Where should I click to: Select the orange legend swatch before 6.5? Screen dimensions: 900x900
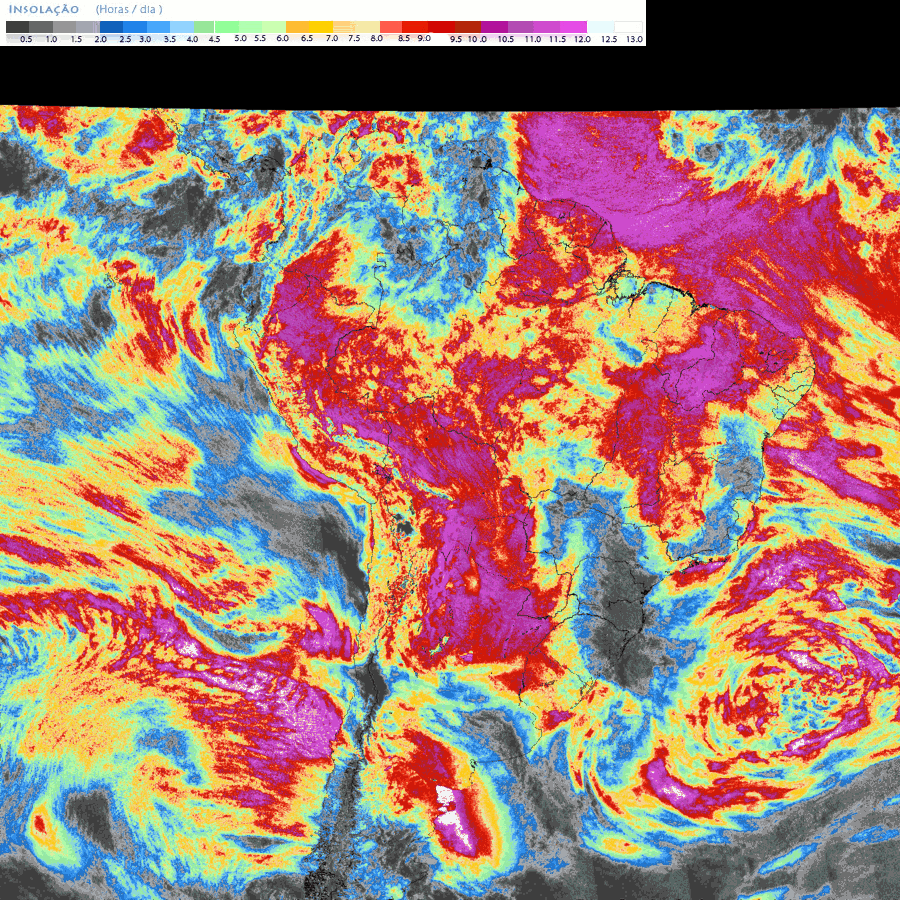(x=297, y=27)
